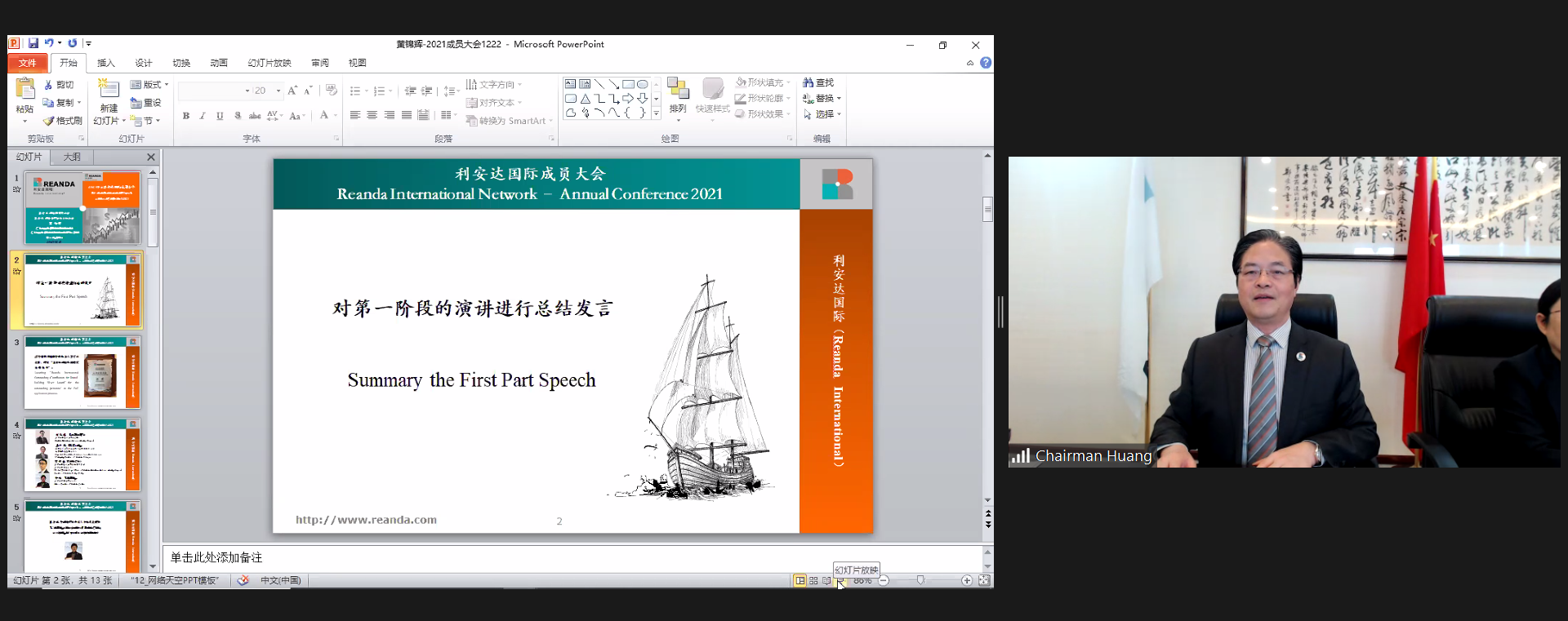Toggle Align Text Left
This screenshot has height=621, width=1568.
pos(355,115)
